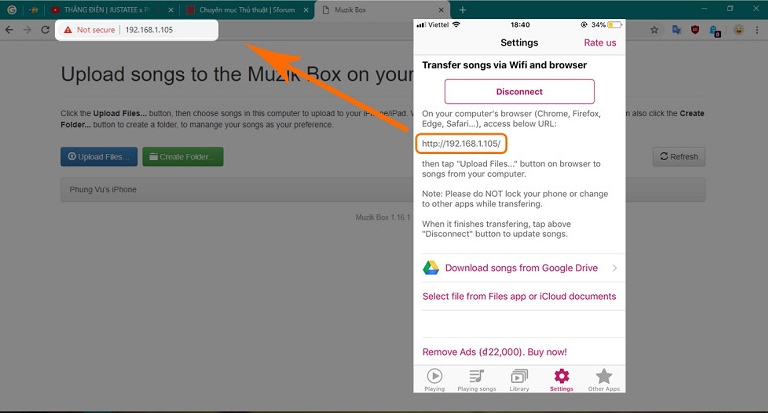Click the Upload Files button

97,157
